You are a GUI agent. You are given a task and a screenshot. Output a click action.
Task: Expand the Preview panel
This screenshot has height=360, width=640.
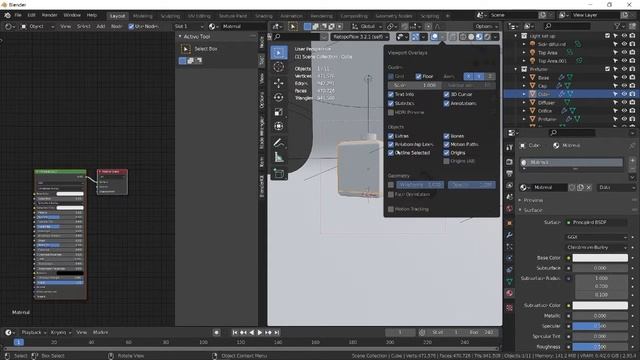tap(533, 200)
